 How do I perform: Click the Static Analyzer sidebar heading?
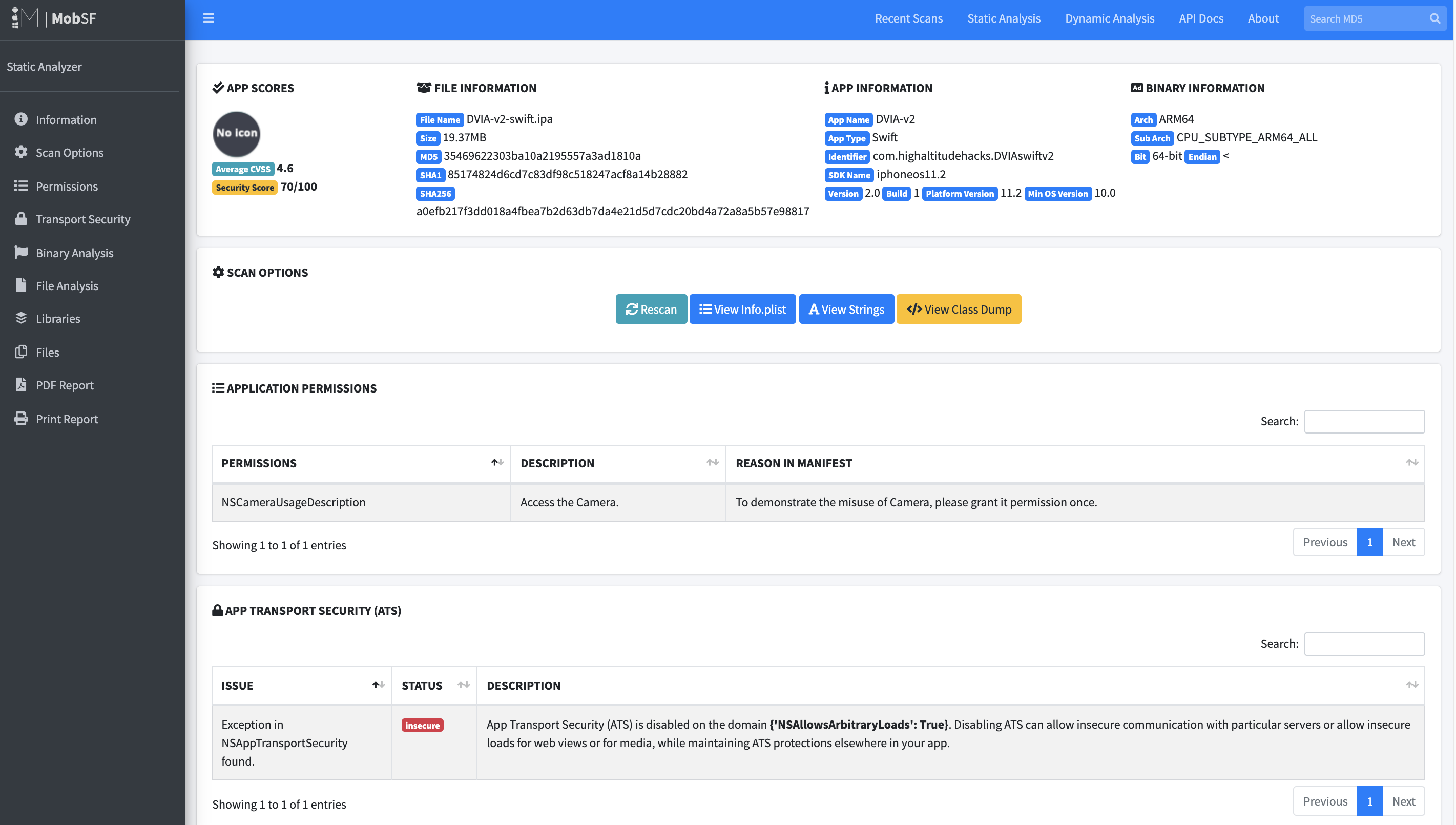coord(44,66)
